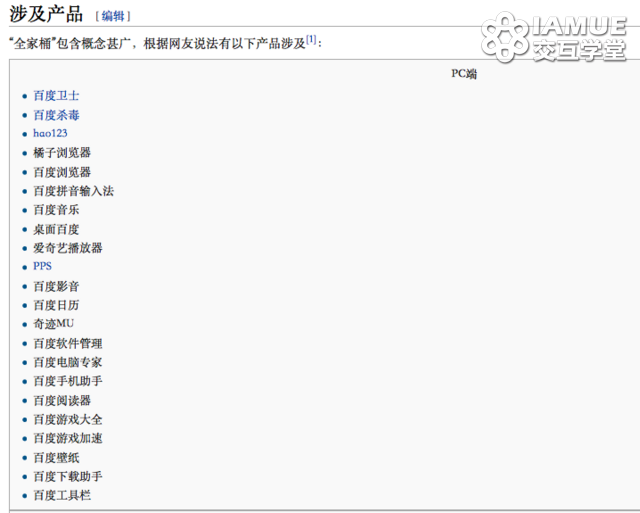This screenshot has height=513, width=640.
Task: Select the 奇迹MU list item
Action: coord(53,324)
